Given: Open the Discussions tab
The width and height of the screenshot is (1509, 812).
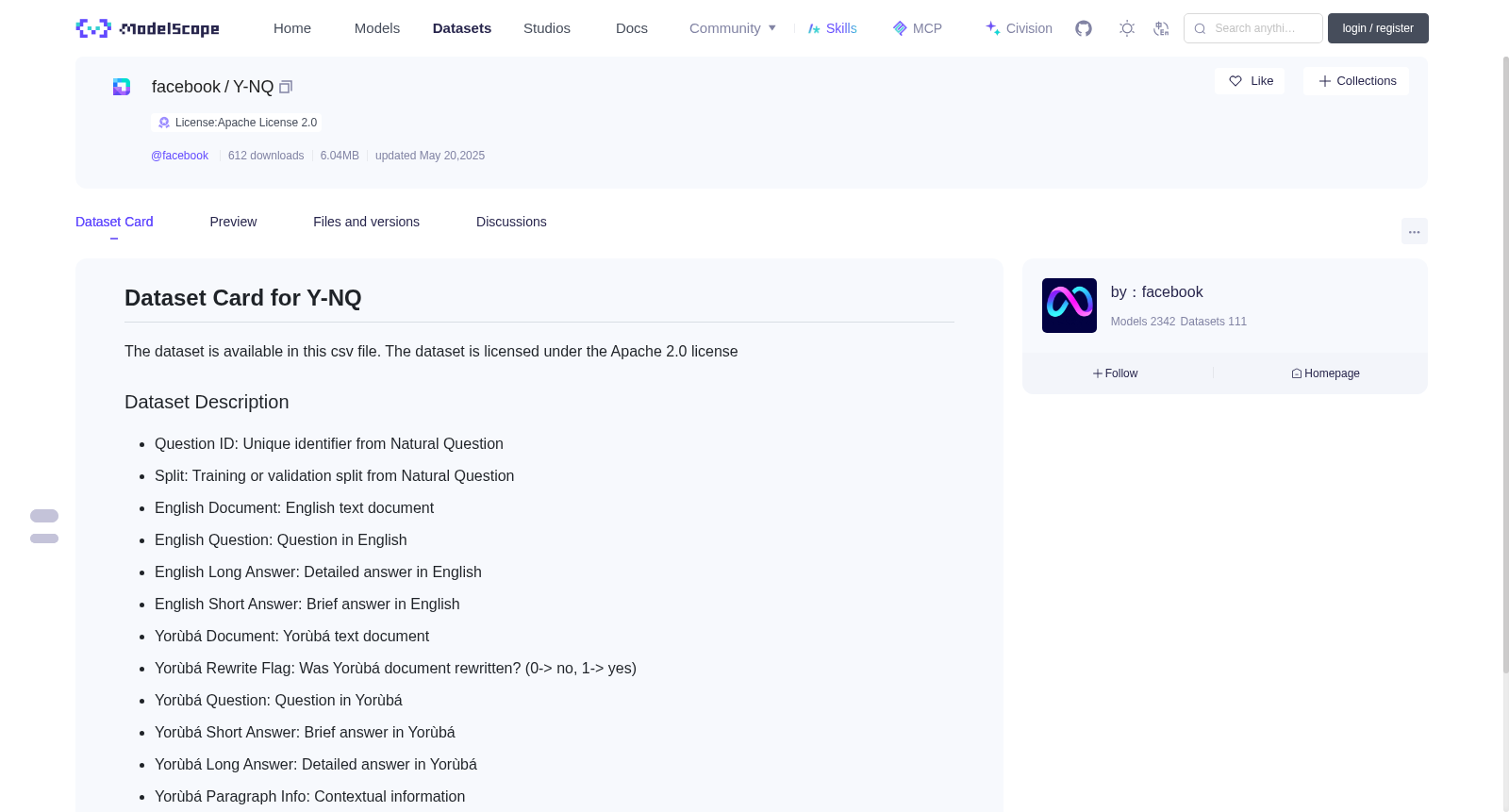Looking at the screenshot, I should pos(511,222).
